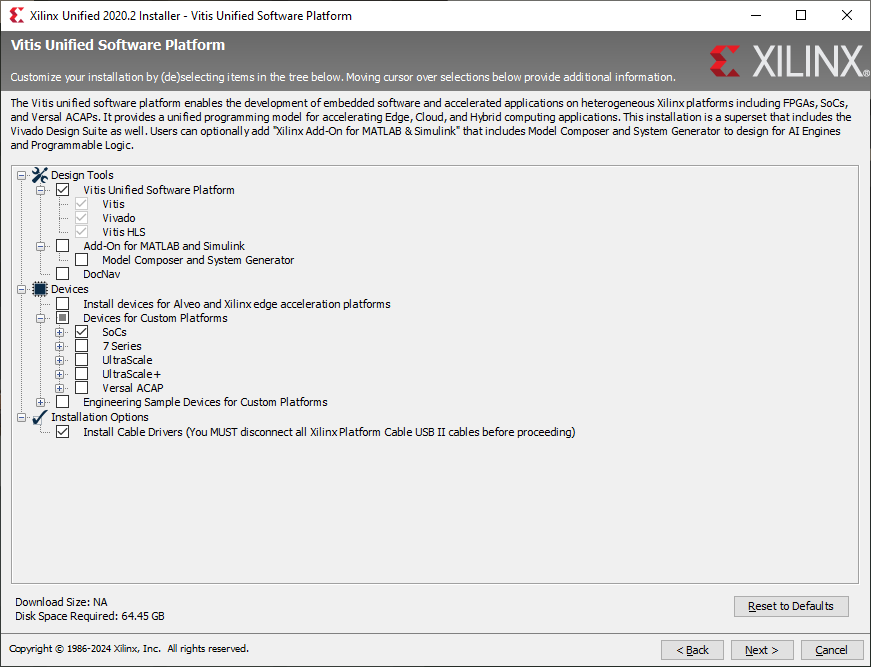Click the Design Tools wrench icon

pos(40,175)
